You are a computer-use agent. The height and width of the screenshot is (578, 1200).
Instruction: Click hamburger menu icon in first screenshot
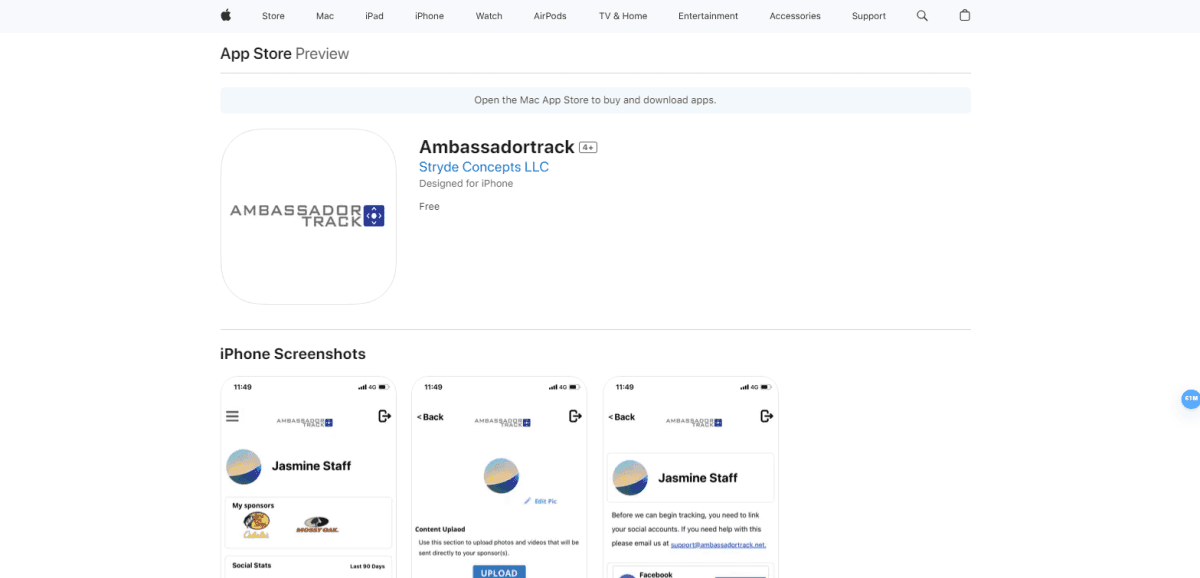coord(232,416)
